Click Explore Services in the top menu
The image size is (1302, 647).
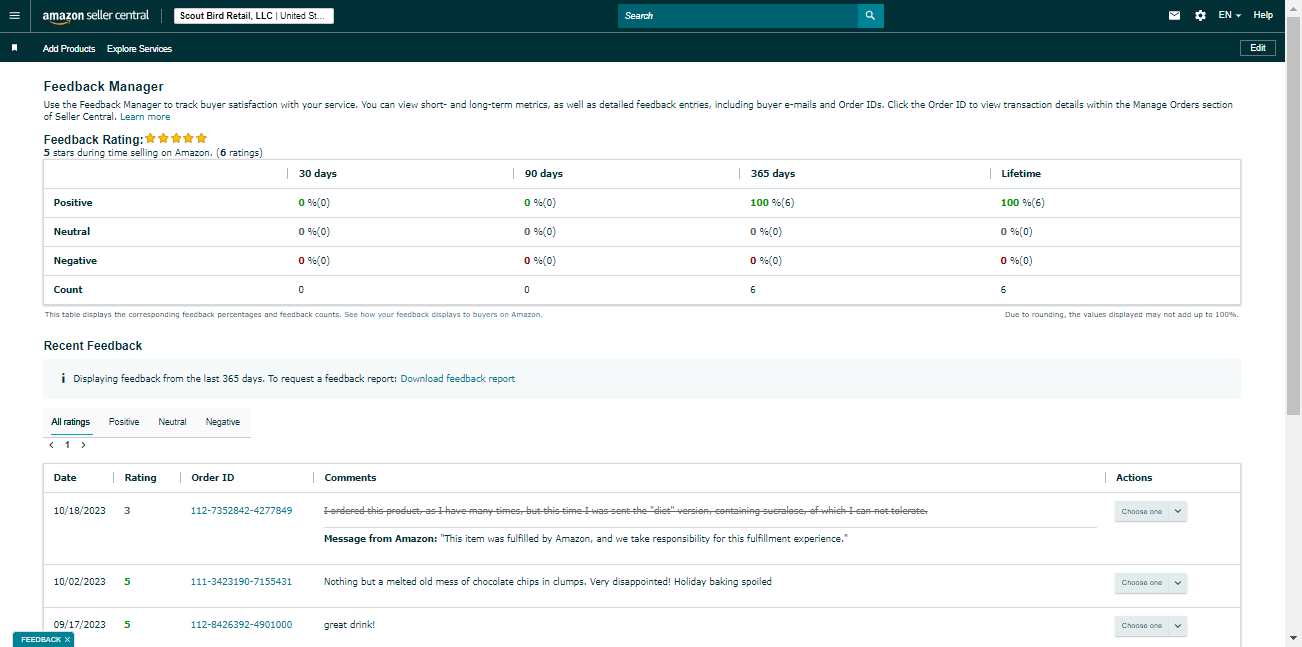139,48
